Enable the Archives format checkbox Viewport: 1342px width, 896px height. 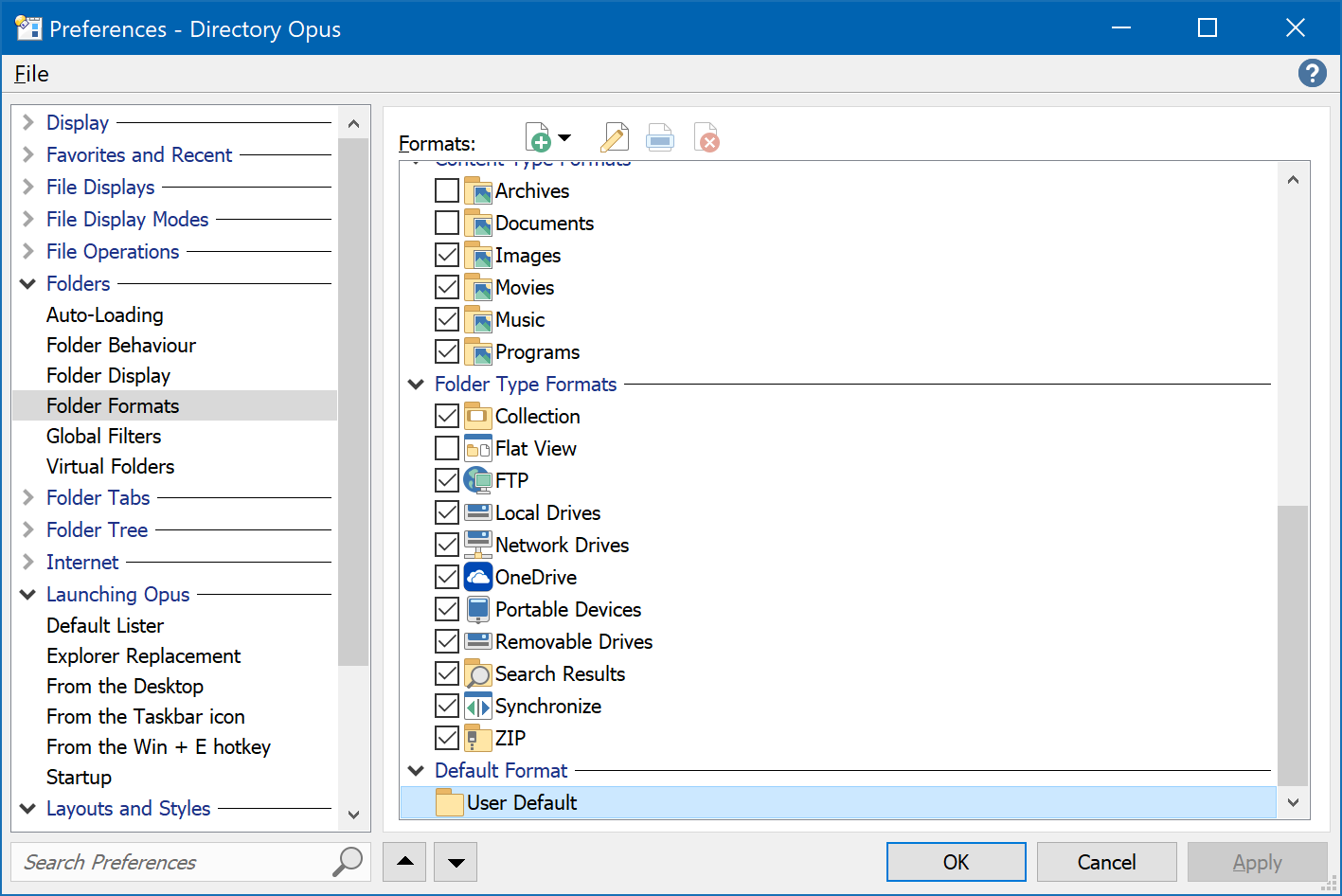coord(447,190)
